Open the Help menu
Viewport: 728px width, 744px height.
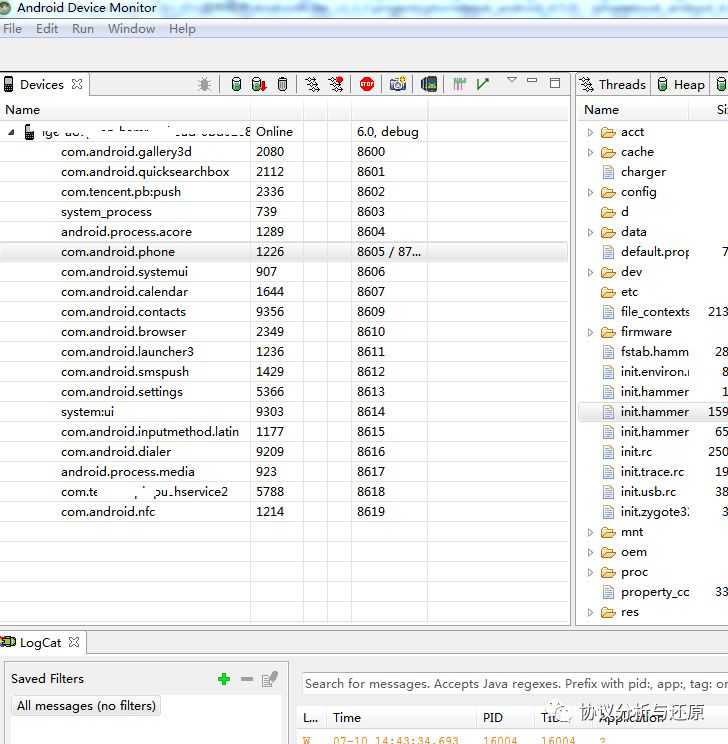coord(182,29)
